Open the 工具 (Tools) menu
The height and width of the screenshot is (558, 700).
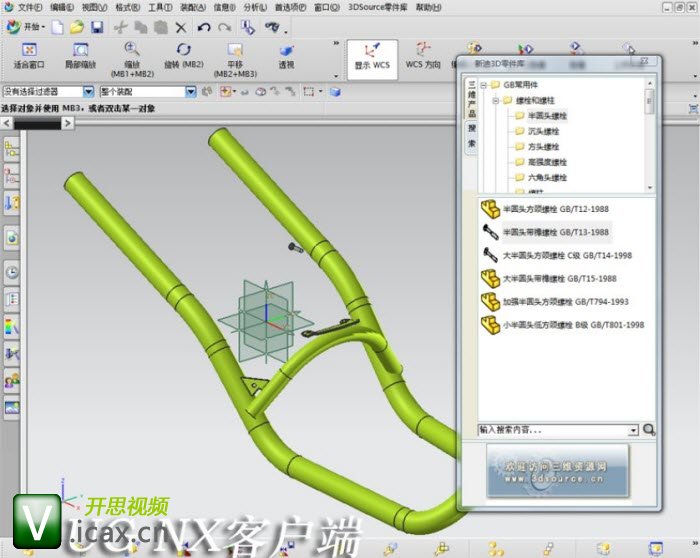pyautogui.click(x=160, y=8)
